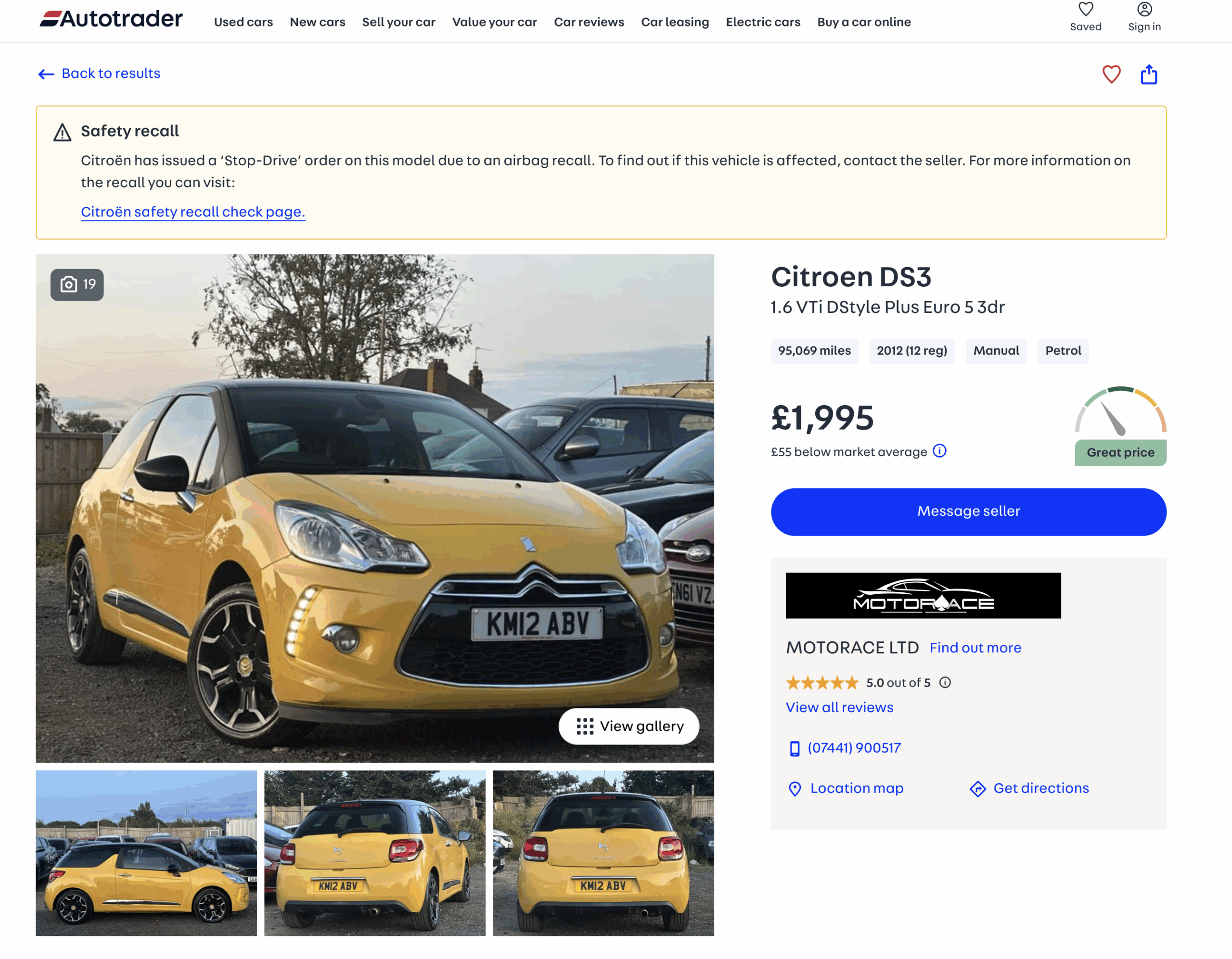Open the side-view car thumbnail

(146, 854)
